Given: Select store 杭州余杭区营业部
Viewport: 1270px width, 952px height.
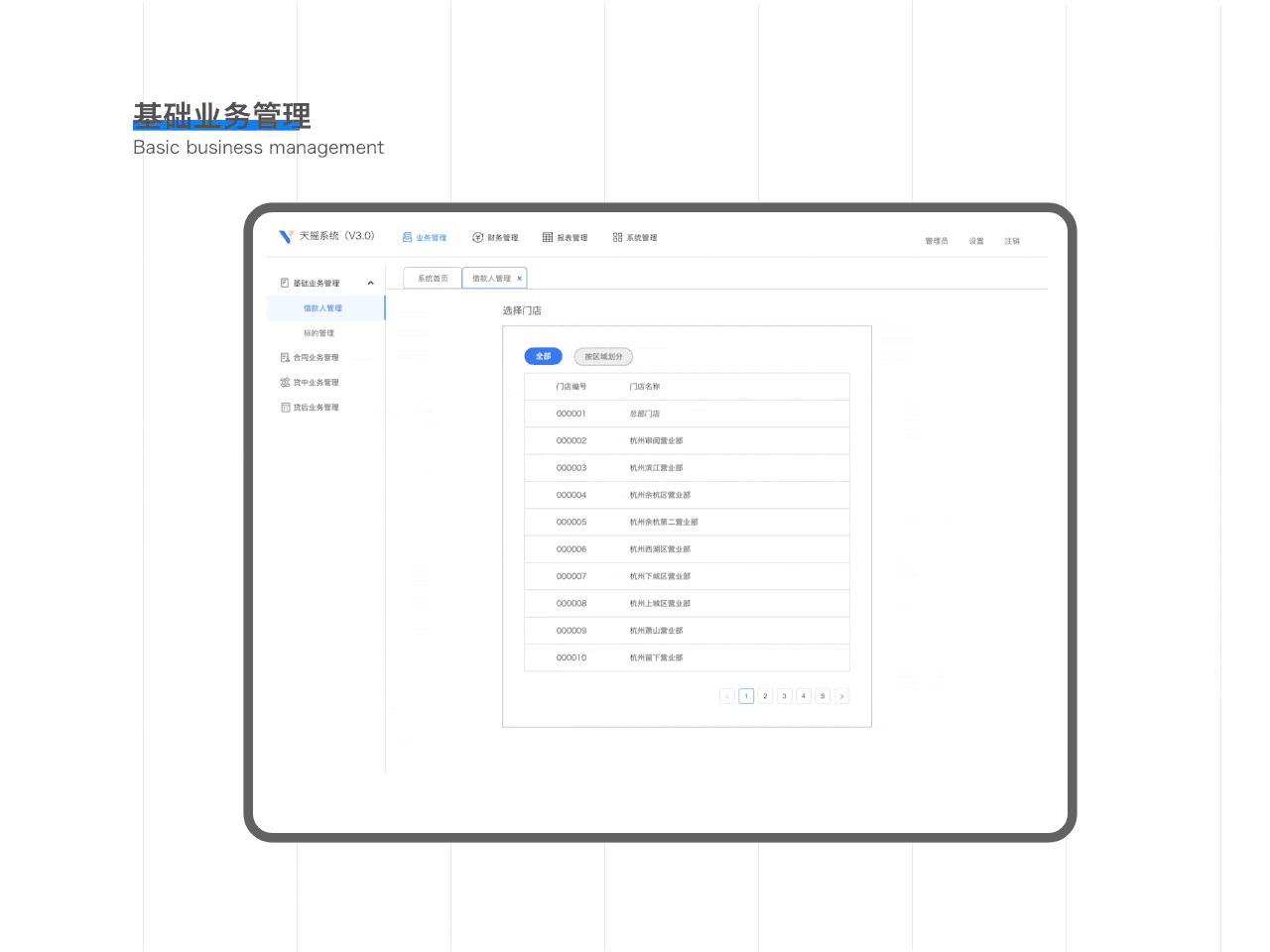Looking at the screenshot, I should (660, 495).
